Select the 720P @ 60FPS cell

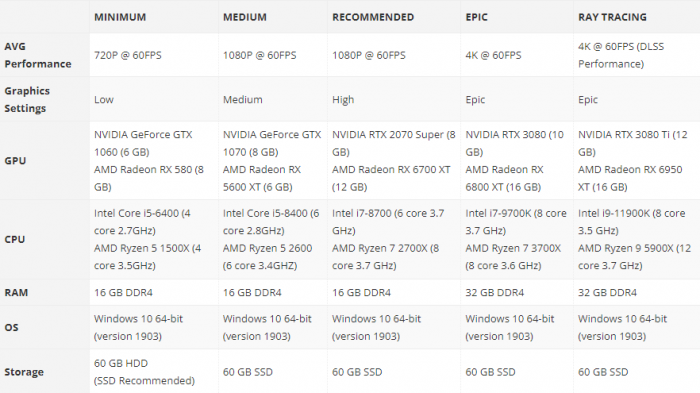(x=128, y=55)
